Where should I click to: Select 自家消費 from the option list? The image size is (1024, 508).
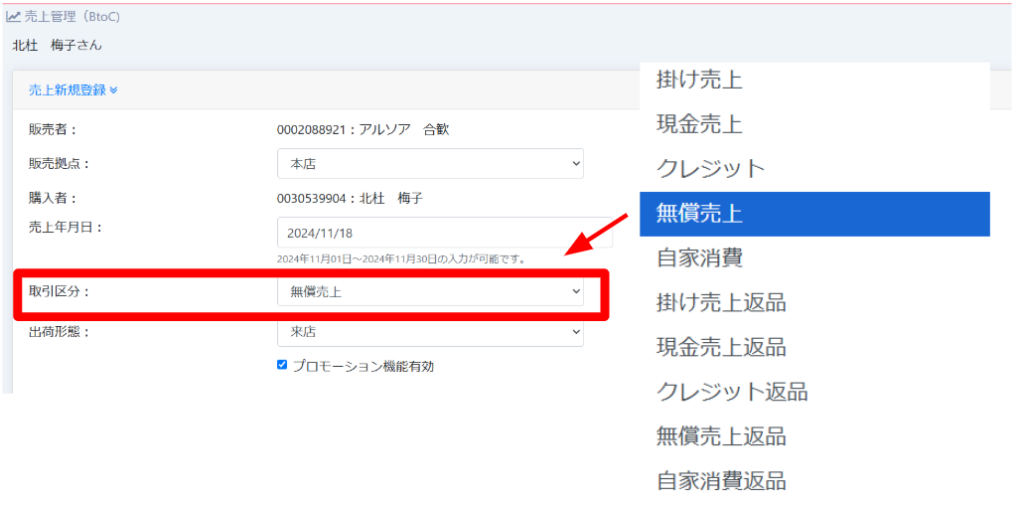pos(699,258)
